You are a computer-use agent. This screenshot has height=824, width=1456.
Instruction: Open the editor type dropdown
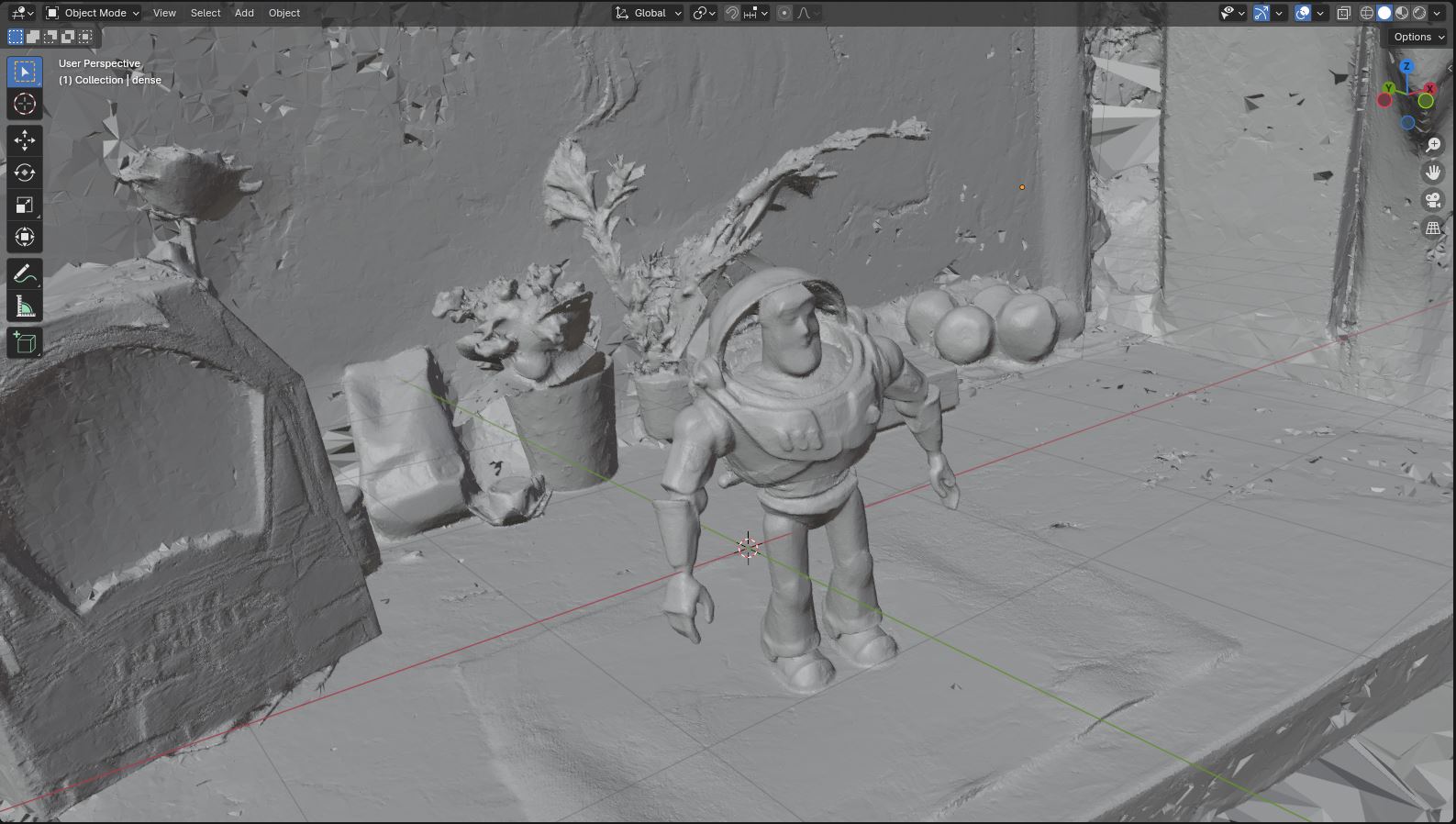click(x=22, y=13)
